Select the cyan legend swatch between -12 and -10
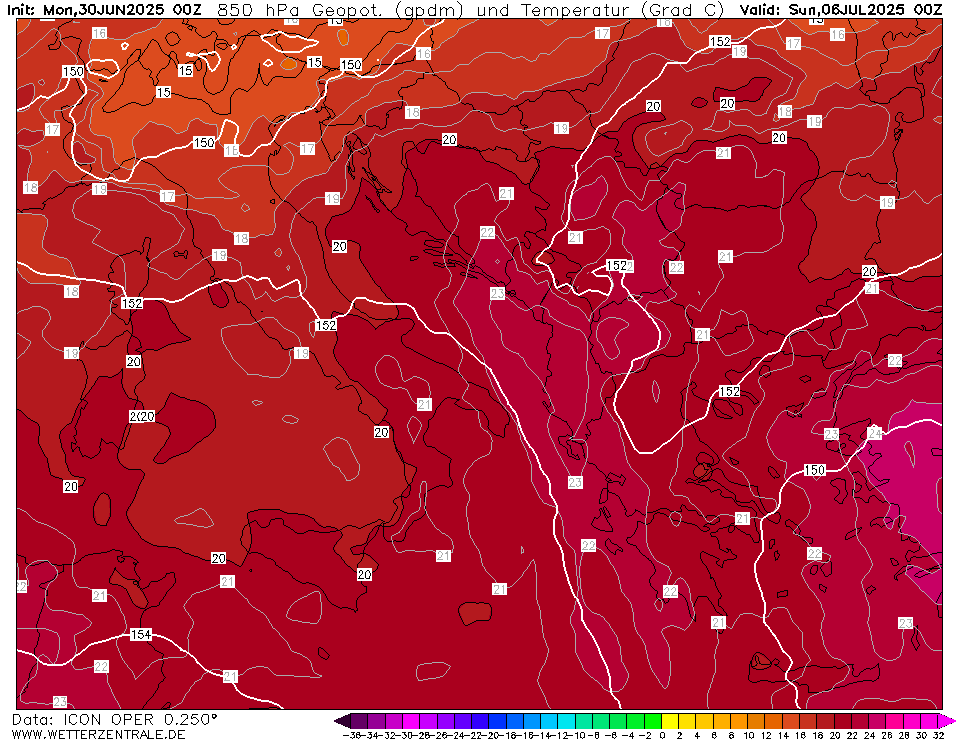 pos(566,721)
